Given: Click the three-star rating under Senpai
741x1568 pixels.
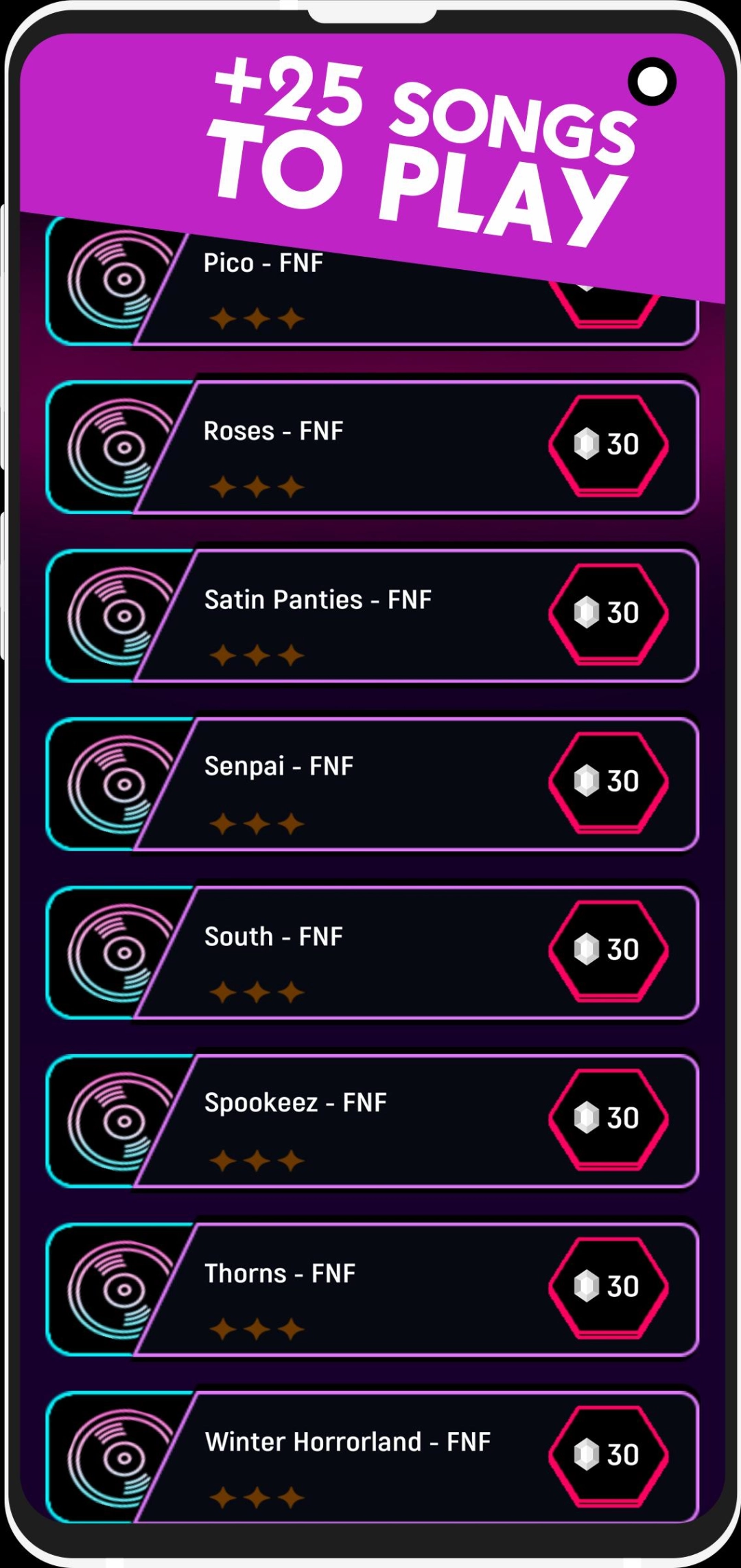Looking at the screenshot, I should (257, 823).
